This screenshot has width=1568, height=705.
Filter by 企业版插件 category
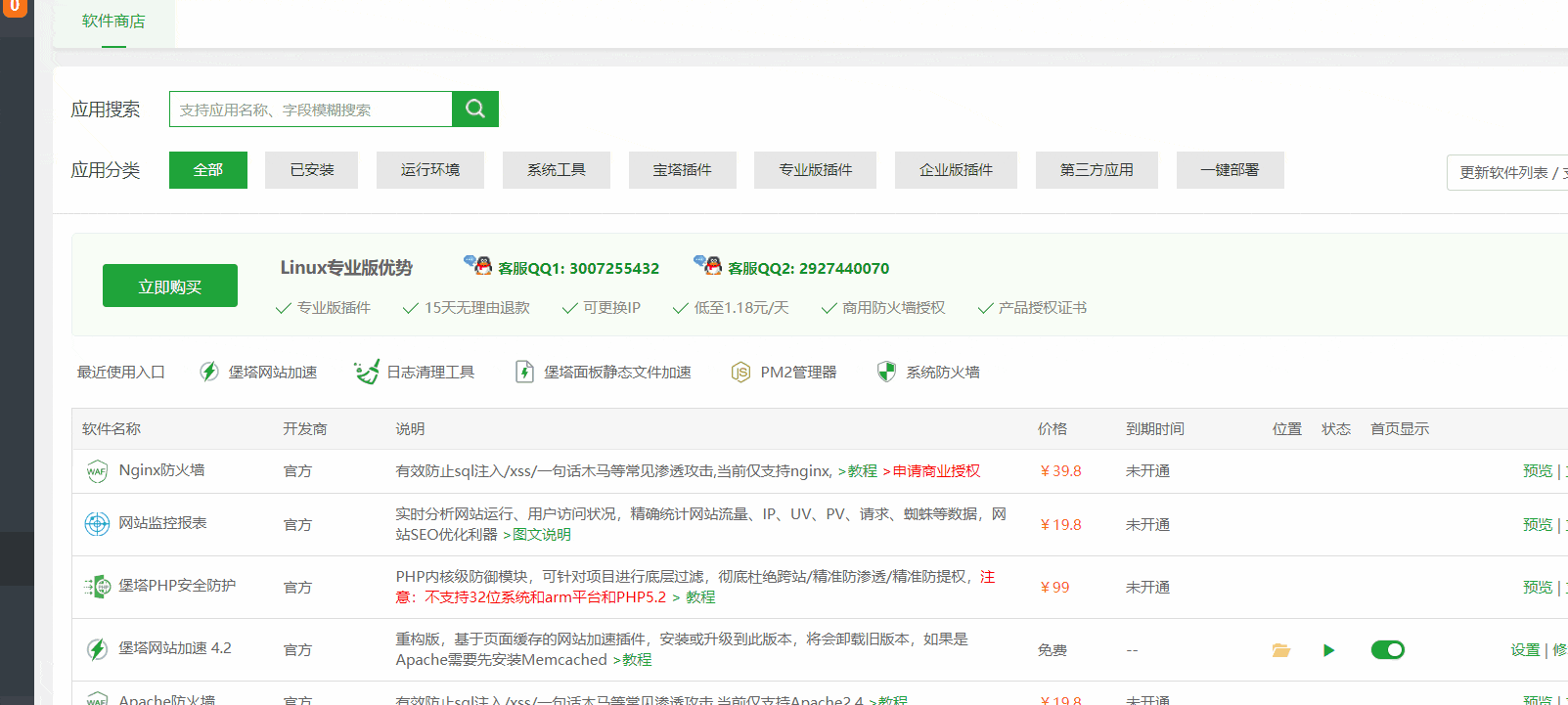pyautogui.click(x=957, y=170)
